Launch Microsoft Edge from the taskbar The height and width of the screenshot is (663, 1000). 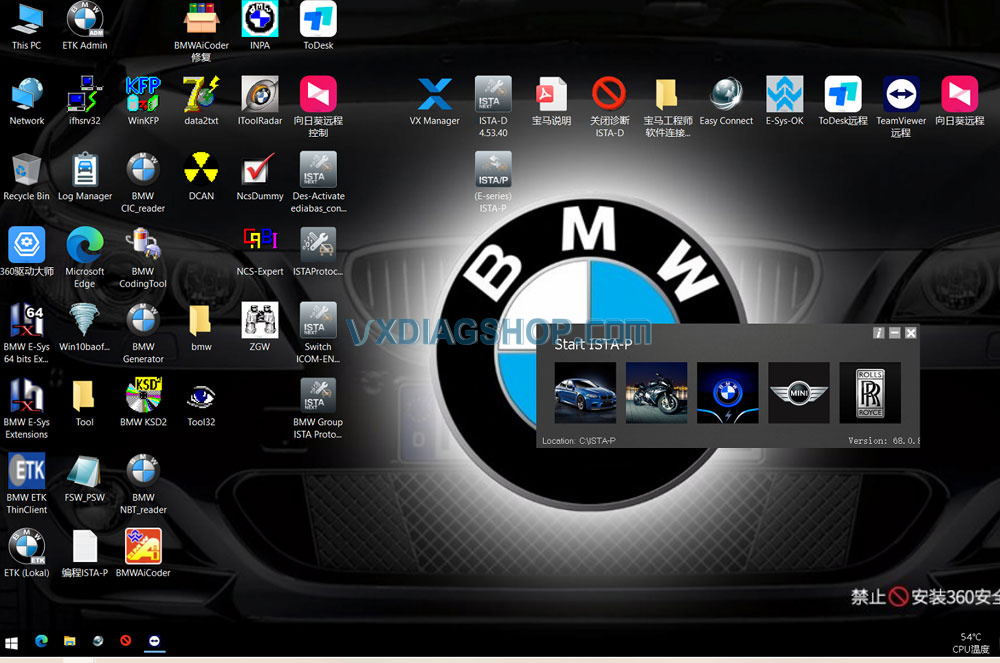click(x=41, y=641)
